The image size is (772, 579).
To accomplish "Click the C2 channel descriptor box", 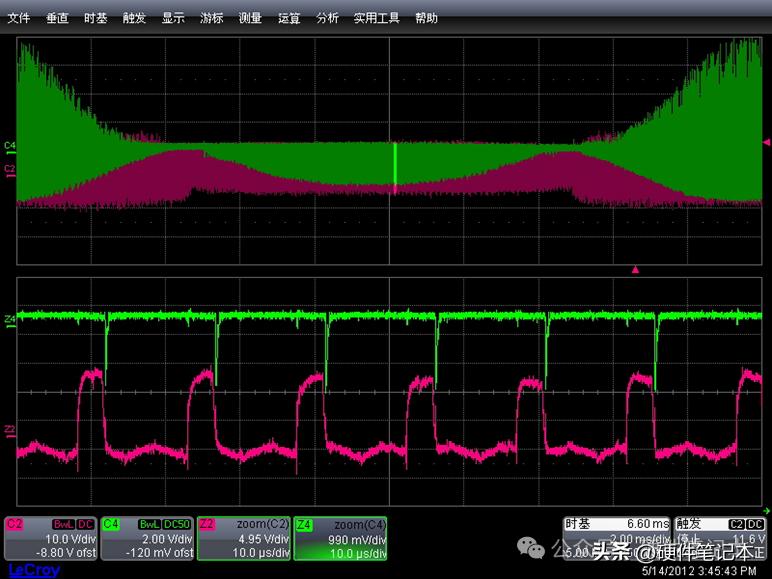I will pos(50,538).
